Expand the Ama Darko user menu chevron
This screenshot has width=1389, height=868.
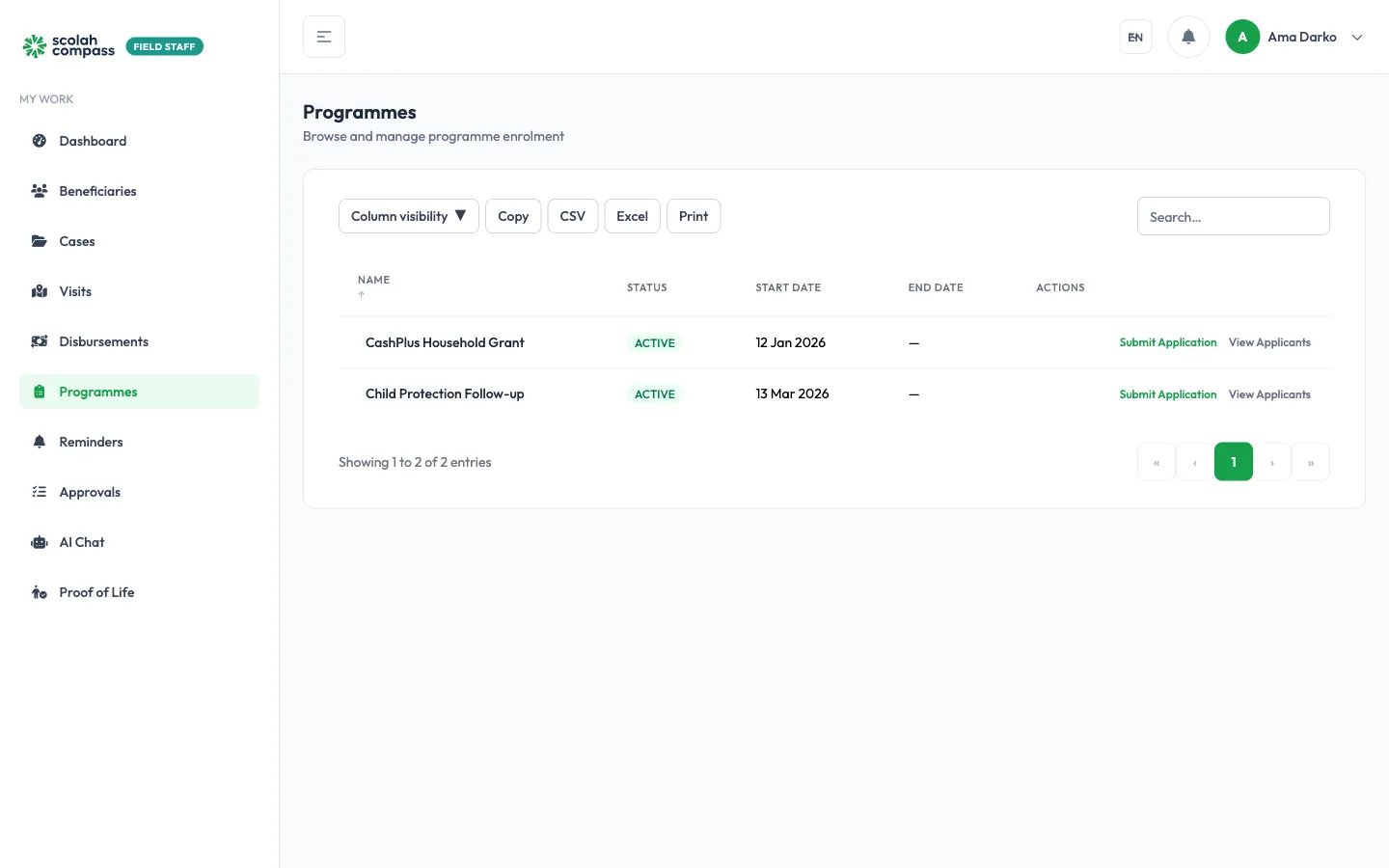coord(1357,38)
